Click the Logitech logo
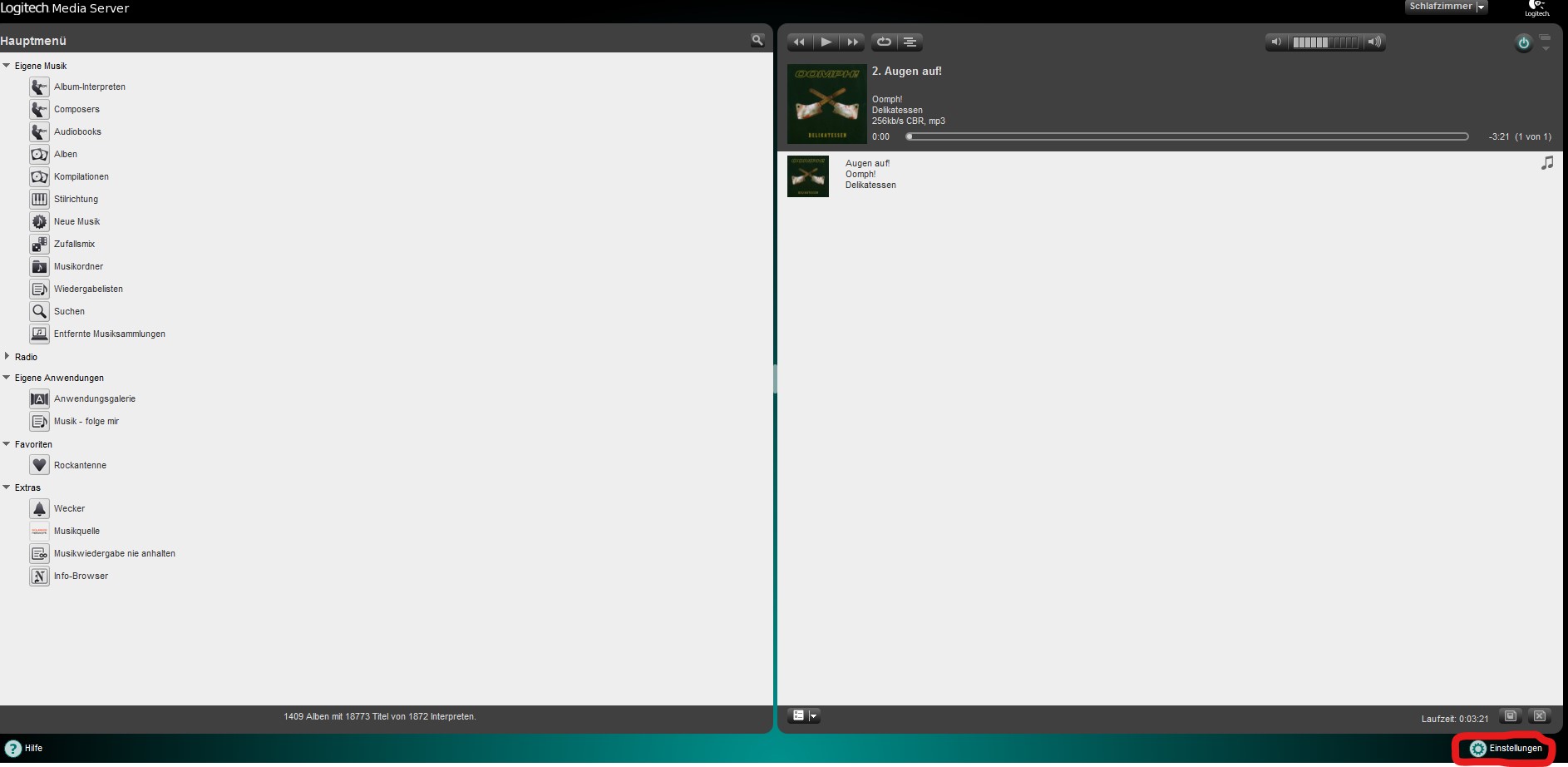The height and width of the screenshot is (767, 1568). pos(1536,8)
